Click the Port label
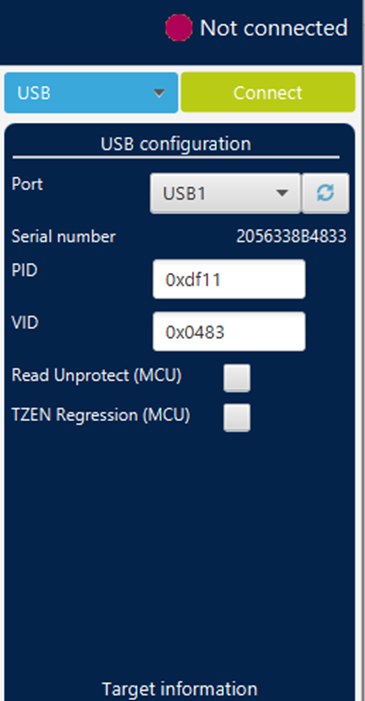Viewport: 365px width, 701px height. coord(27,184)
